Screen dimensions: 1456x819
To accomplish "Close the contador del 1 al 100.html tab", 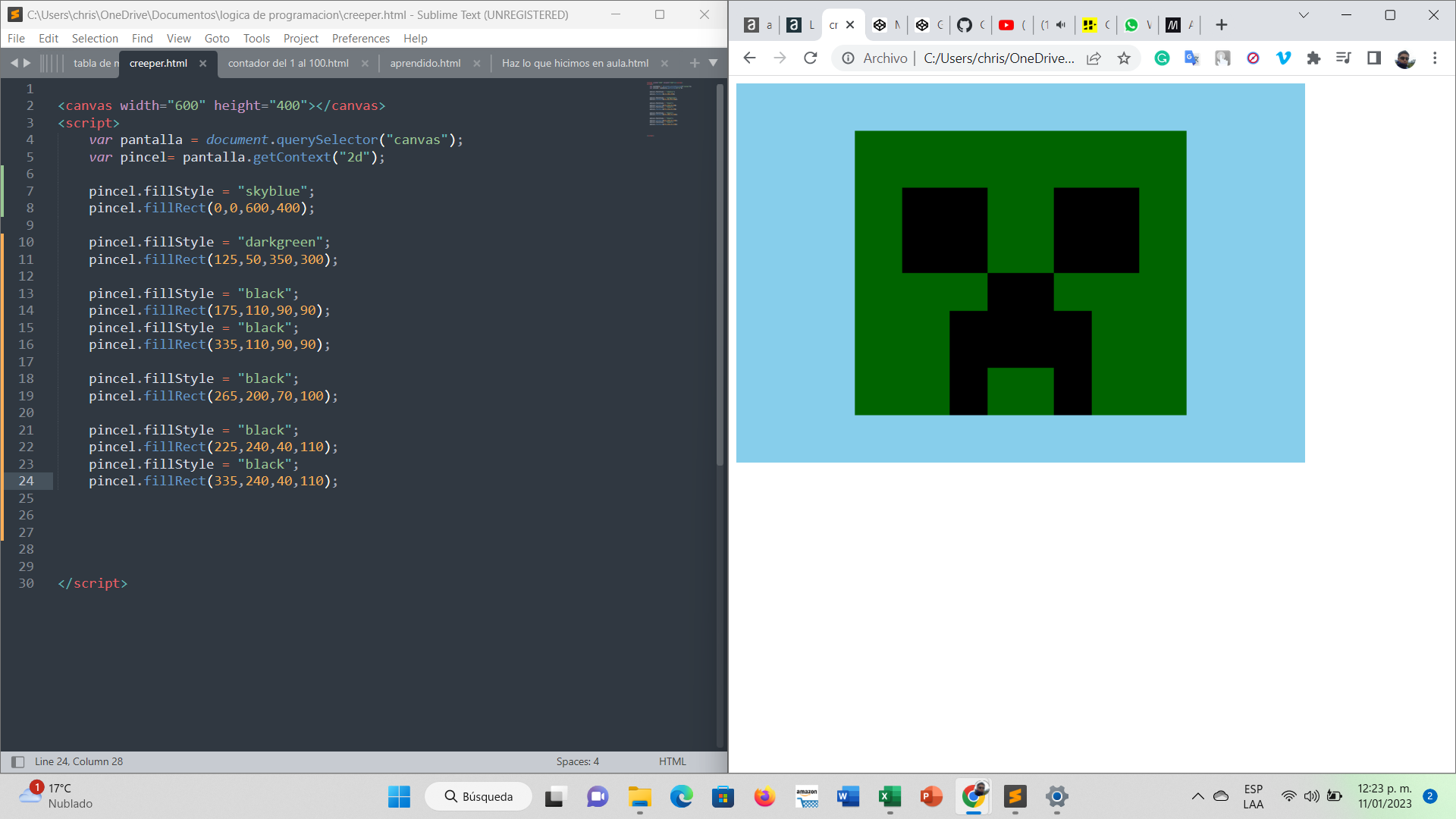I will point(365,64).
